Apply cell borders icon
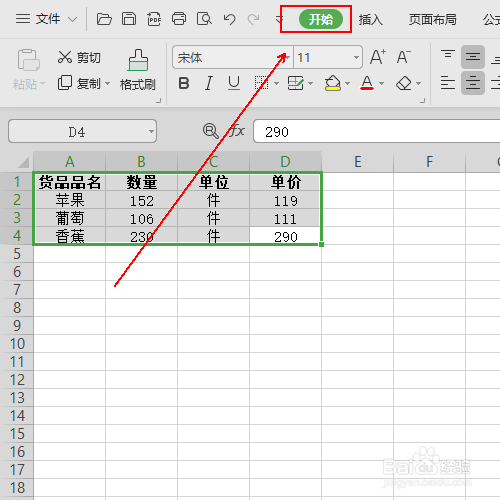The height and width of the screenshot is (500, 500). pyautogui.click(x=261, y=83)
